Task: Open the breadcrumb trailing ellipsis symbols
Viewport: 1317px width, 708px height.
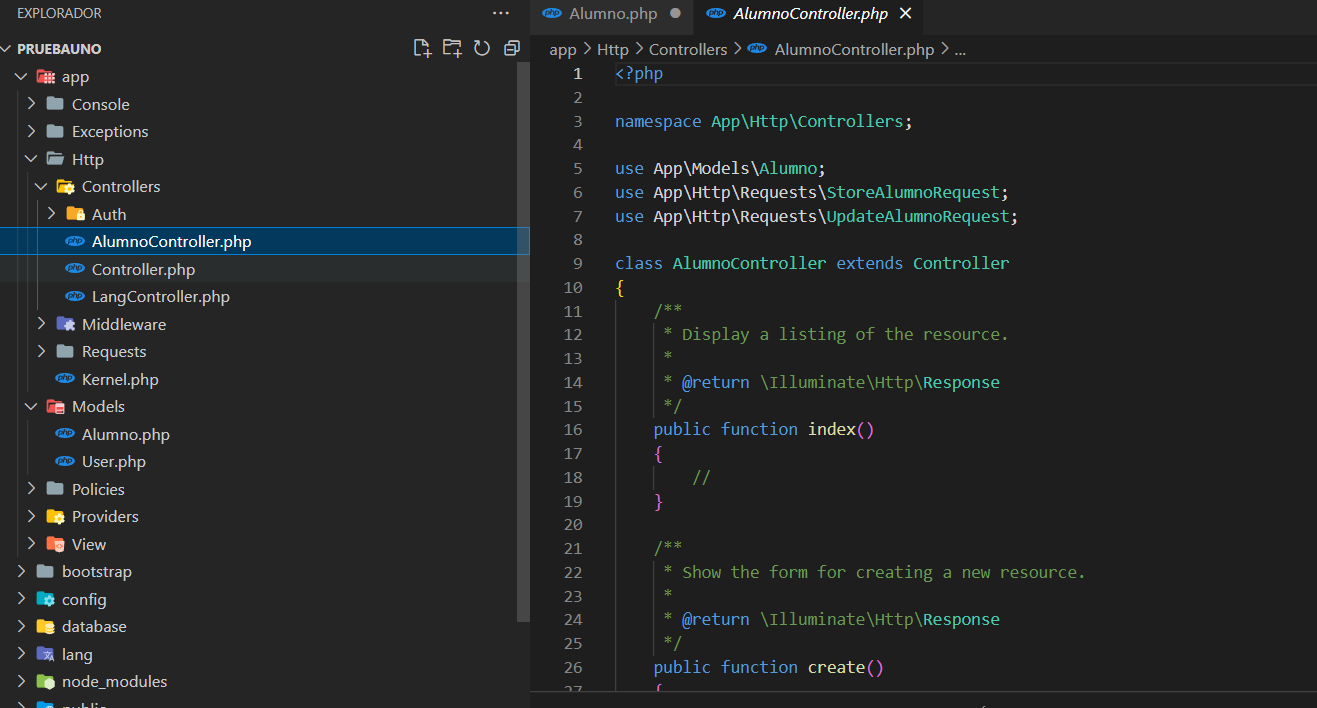Action: [960, 49]
